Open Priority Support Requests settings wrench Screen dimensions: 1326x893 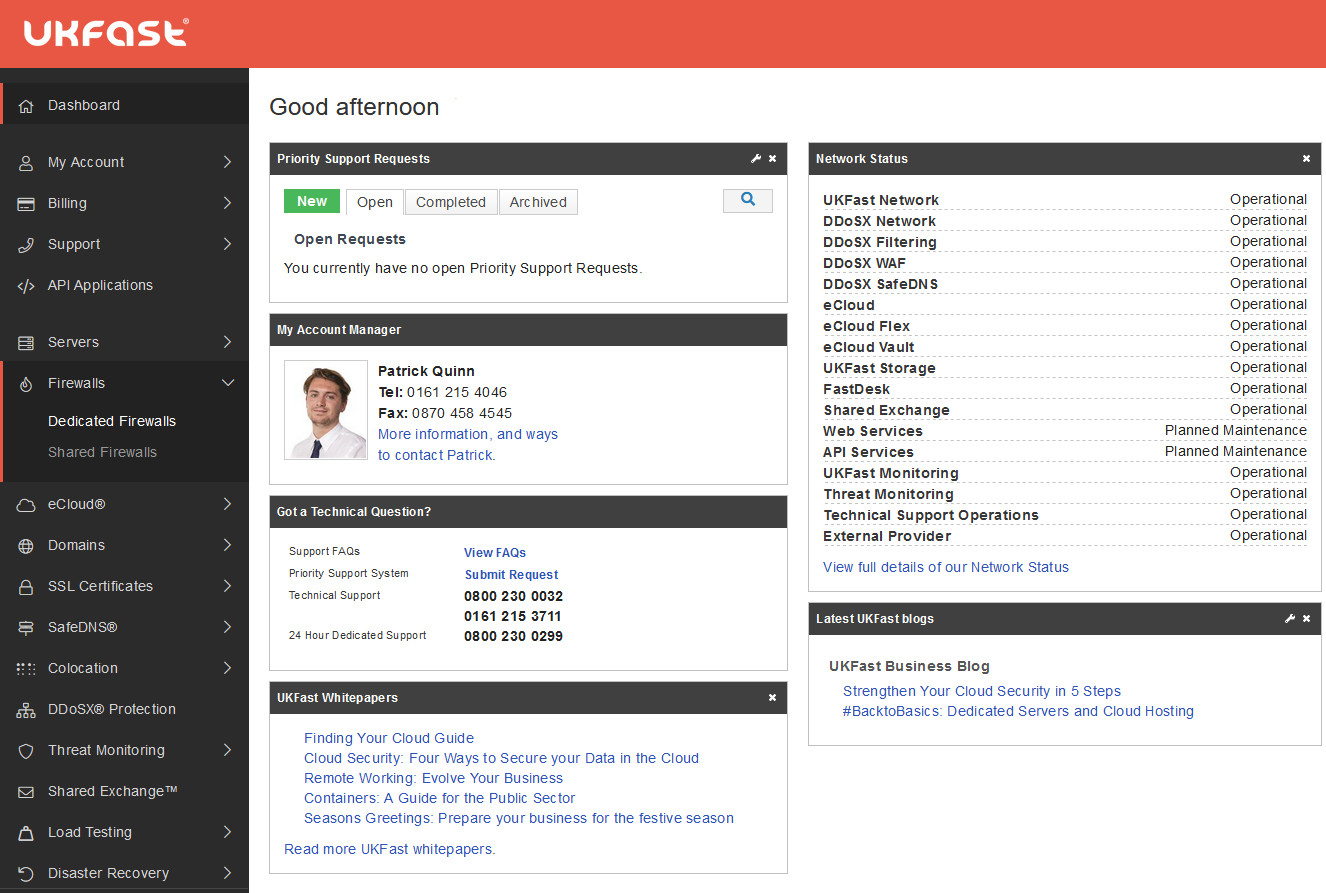756,159
